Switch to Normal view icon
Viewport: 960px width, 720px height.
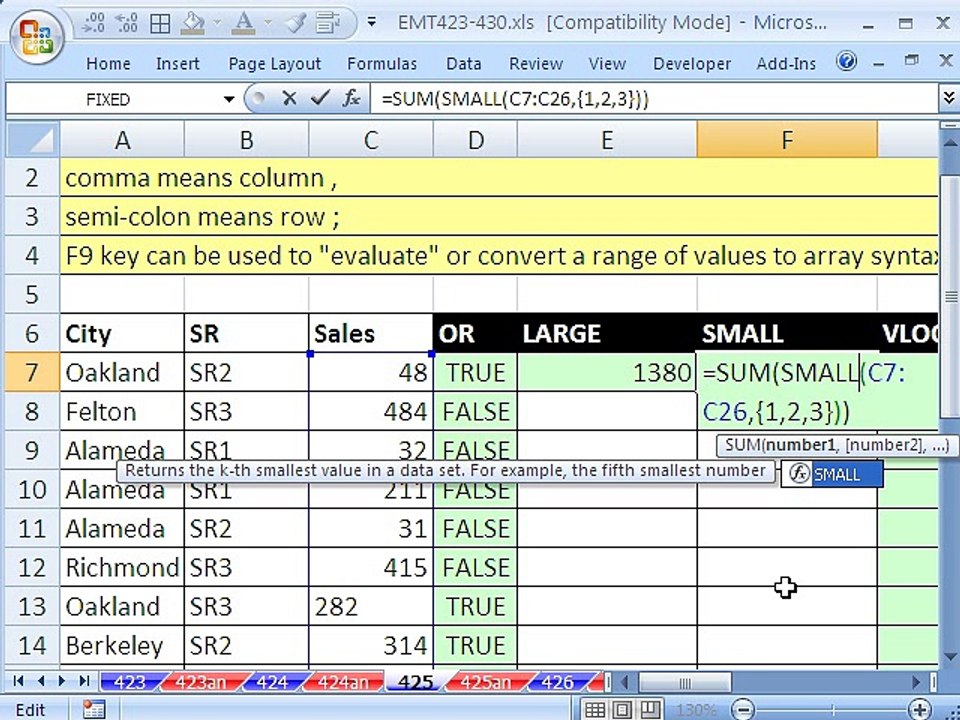tap(594, 710)
